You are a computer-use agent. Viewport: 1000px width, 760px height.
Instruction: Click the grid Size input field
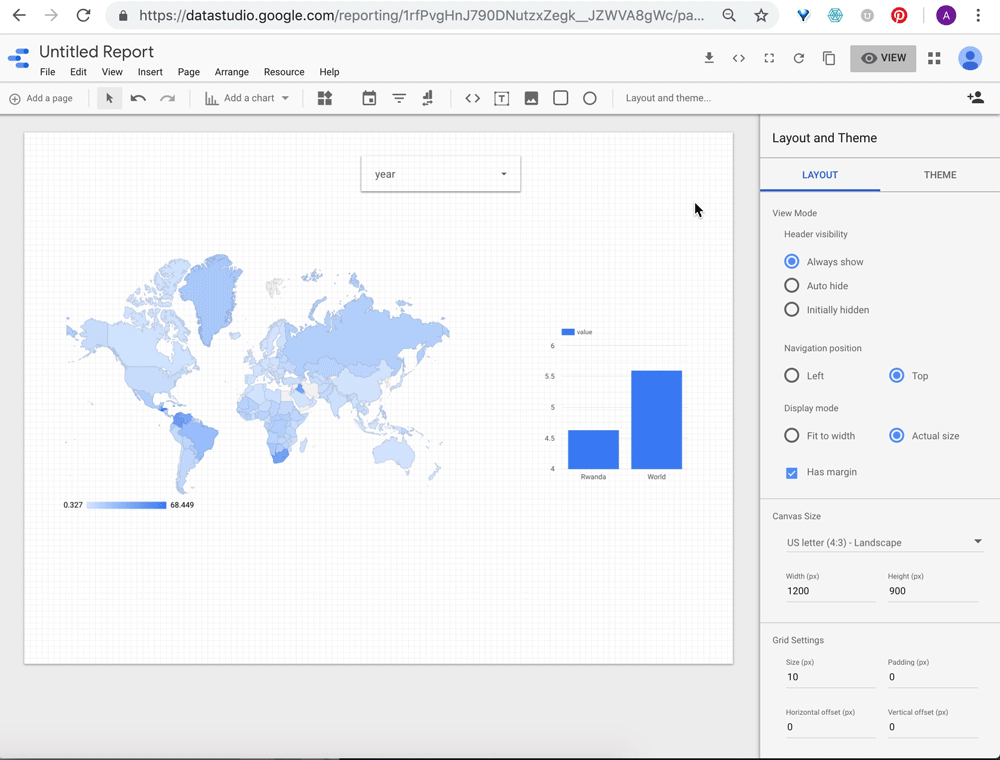pos(830,677)
